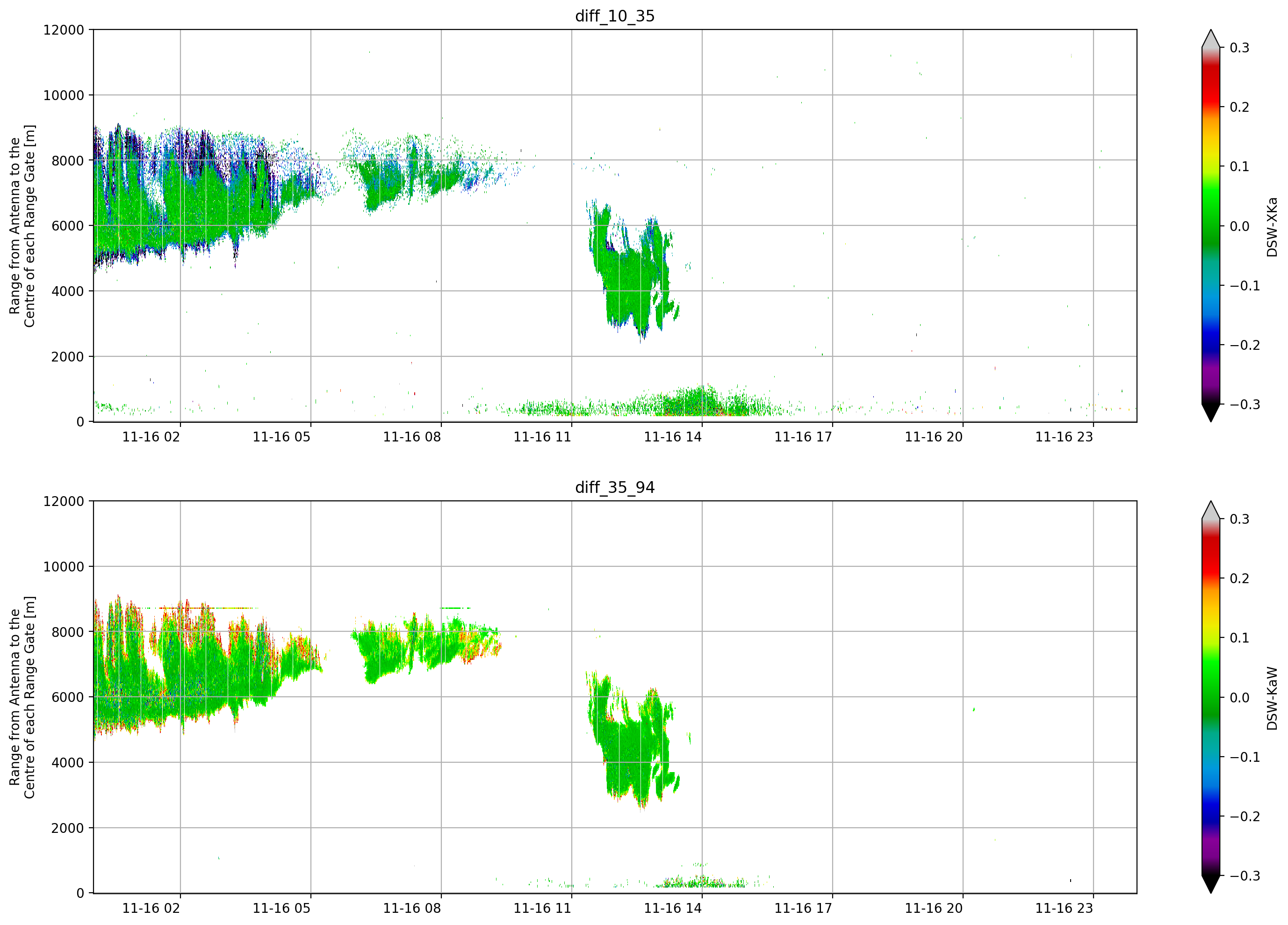
Task: Click the 0.0 tick on DSW-XKa colorbar
Action: [1239, 226]
